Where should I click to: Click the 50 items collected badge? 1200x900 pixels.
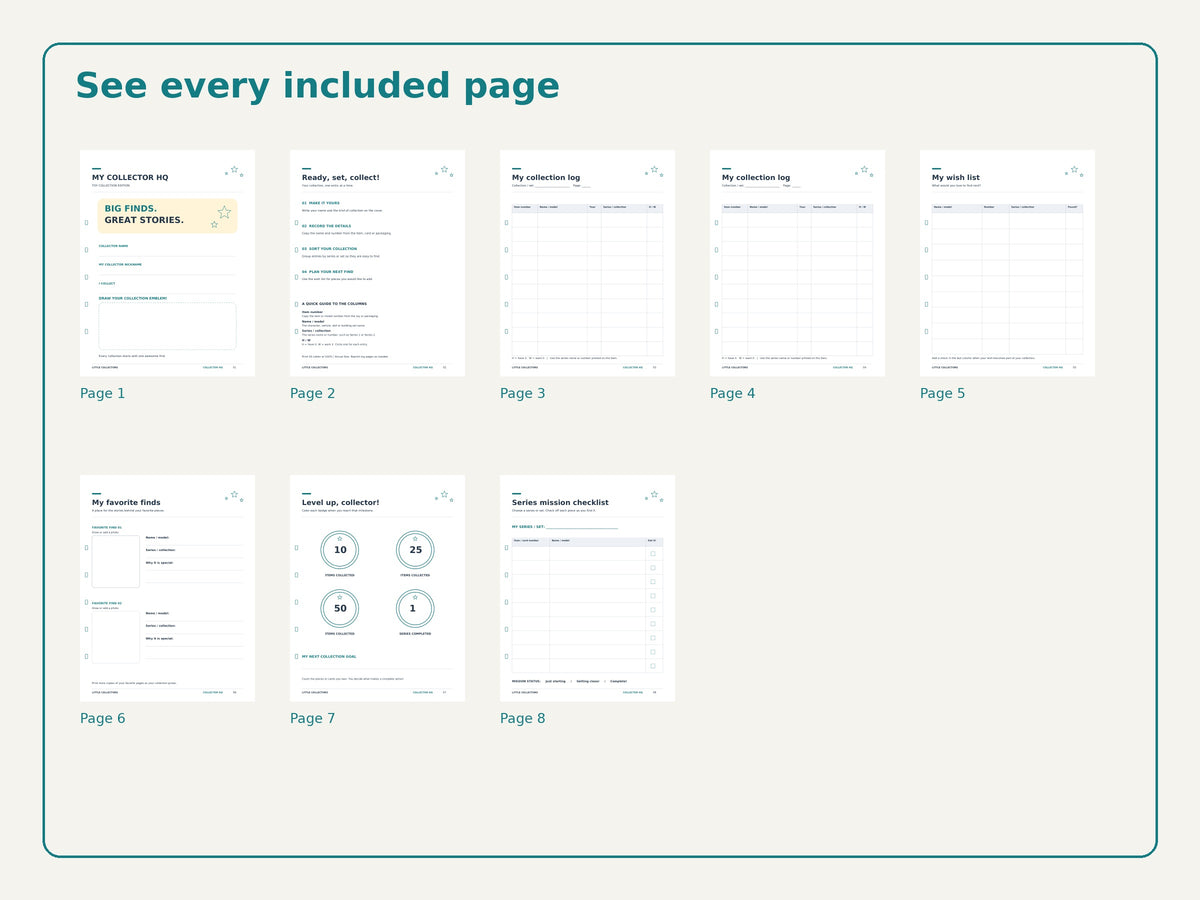tap(340, 608)
